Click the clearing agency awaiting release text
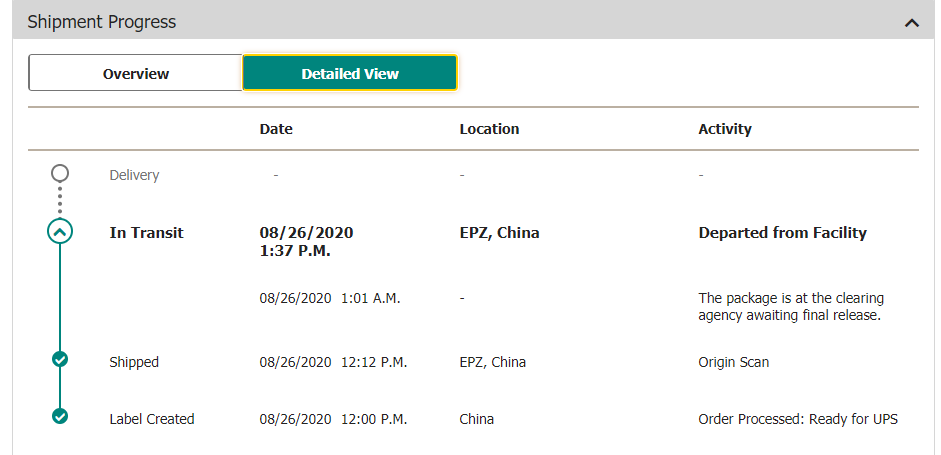 click(790, 307)
